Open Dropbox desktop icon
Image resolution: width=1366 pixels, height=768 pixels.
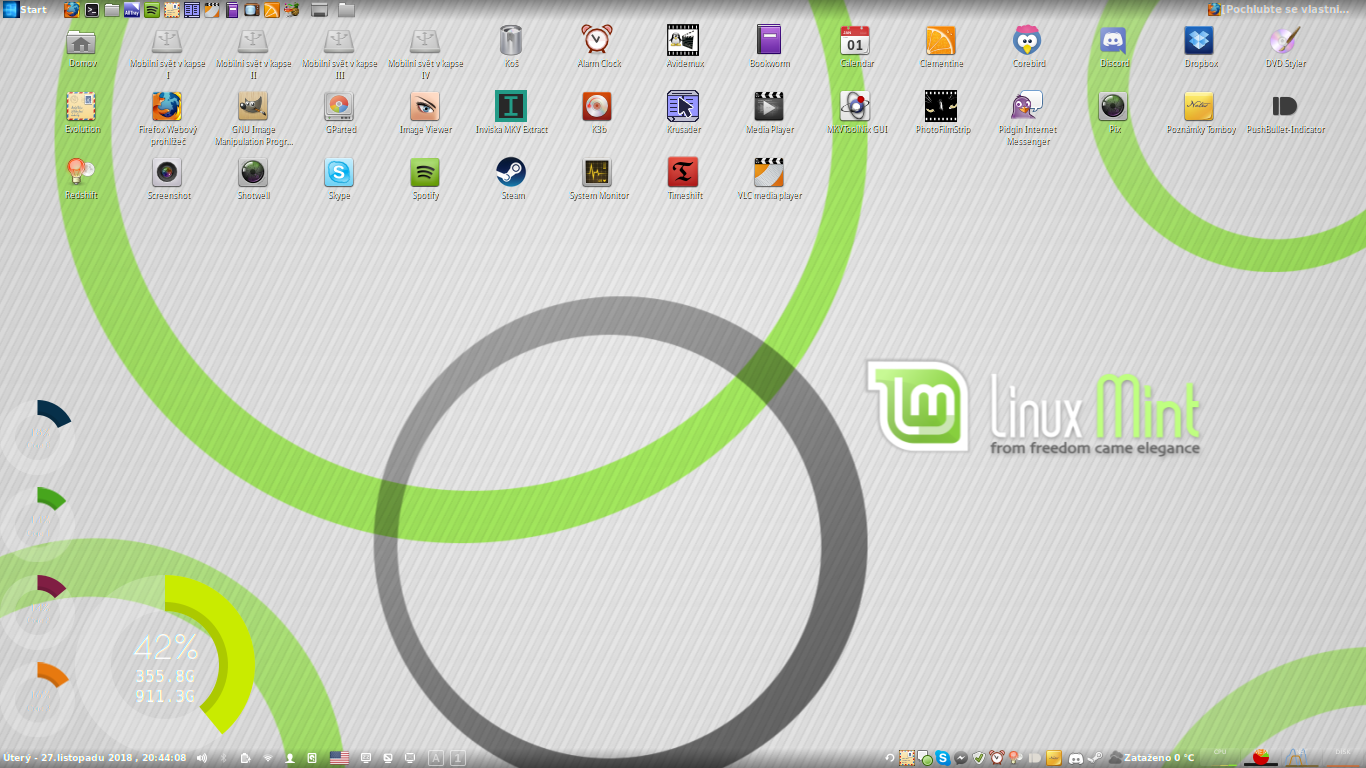[1200, 48]
